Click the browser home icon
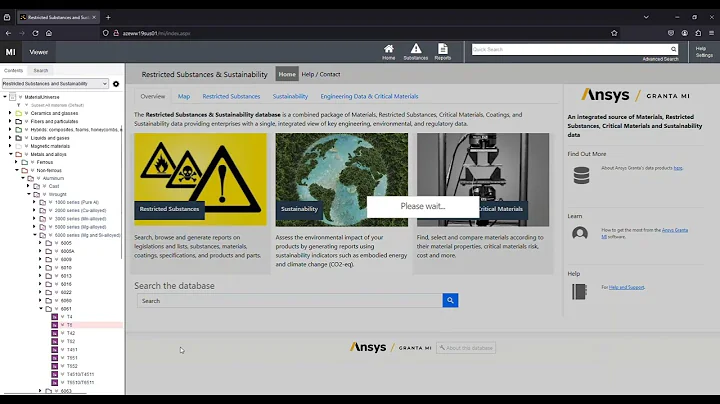Image resolution: width=720 pixels, height=404 pixels. (x=49, y=33)
